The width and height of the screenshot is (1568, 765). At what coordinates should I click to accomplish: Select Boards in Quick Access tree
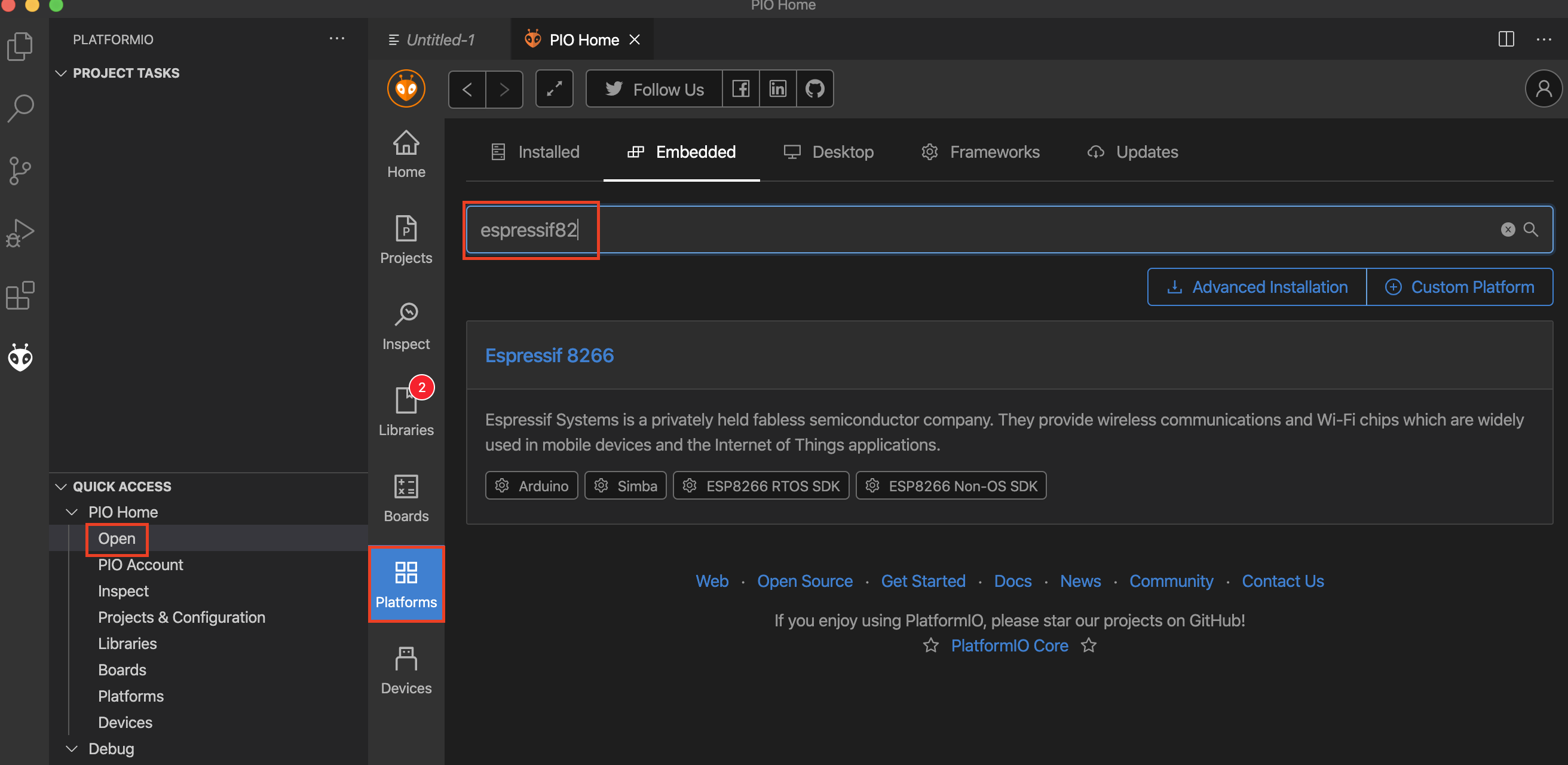pos(122,670)
